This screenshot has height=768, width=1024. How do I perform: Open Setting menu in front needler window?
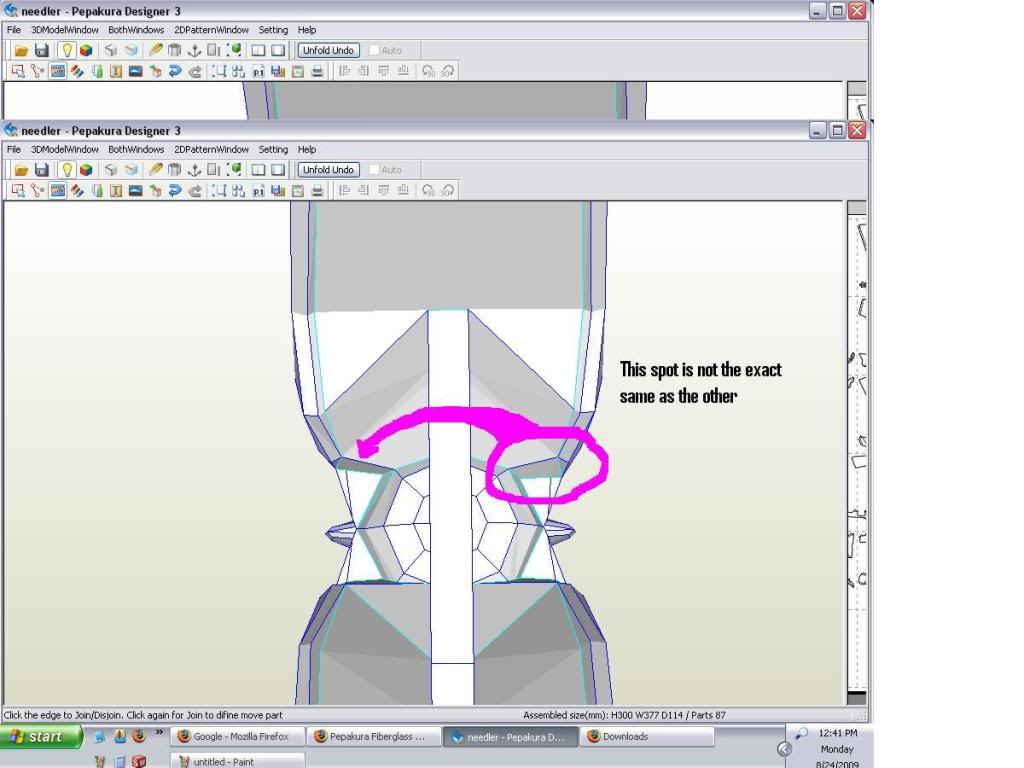tap(273, 150)
